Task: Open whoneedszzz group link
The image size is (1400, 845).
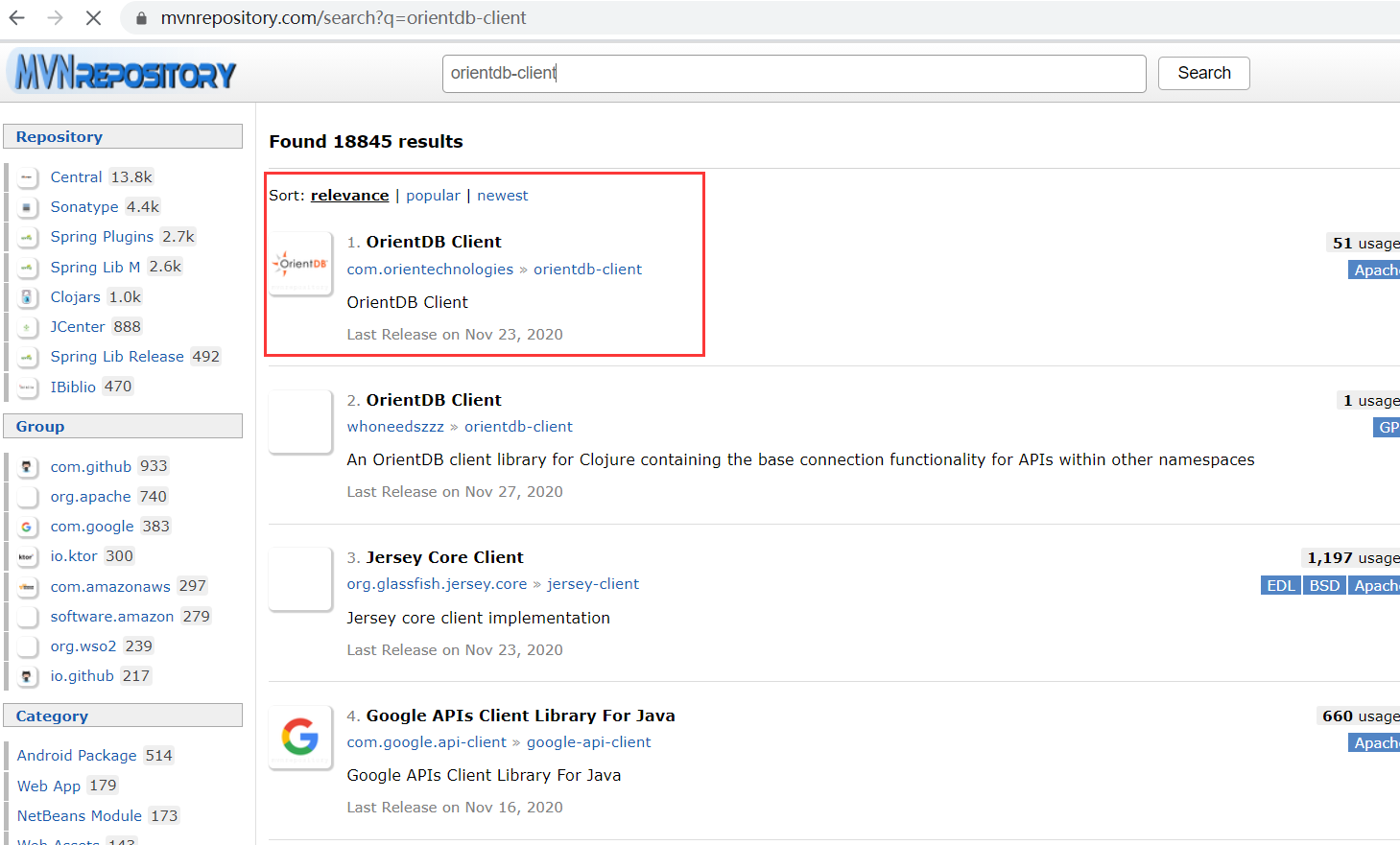Action: [x=395, y=427]
